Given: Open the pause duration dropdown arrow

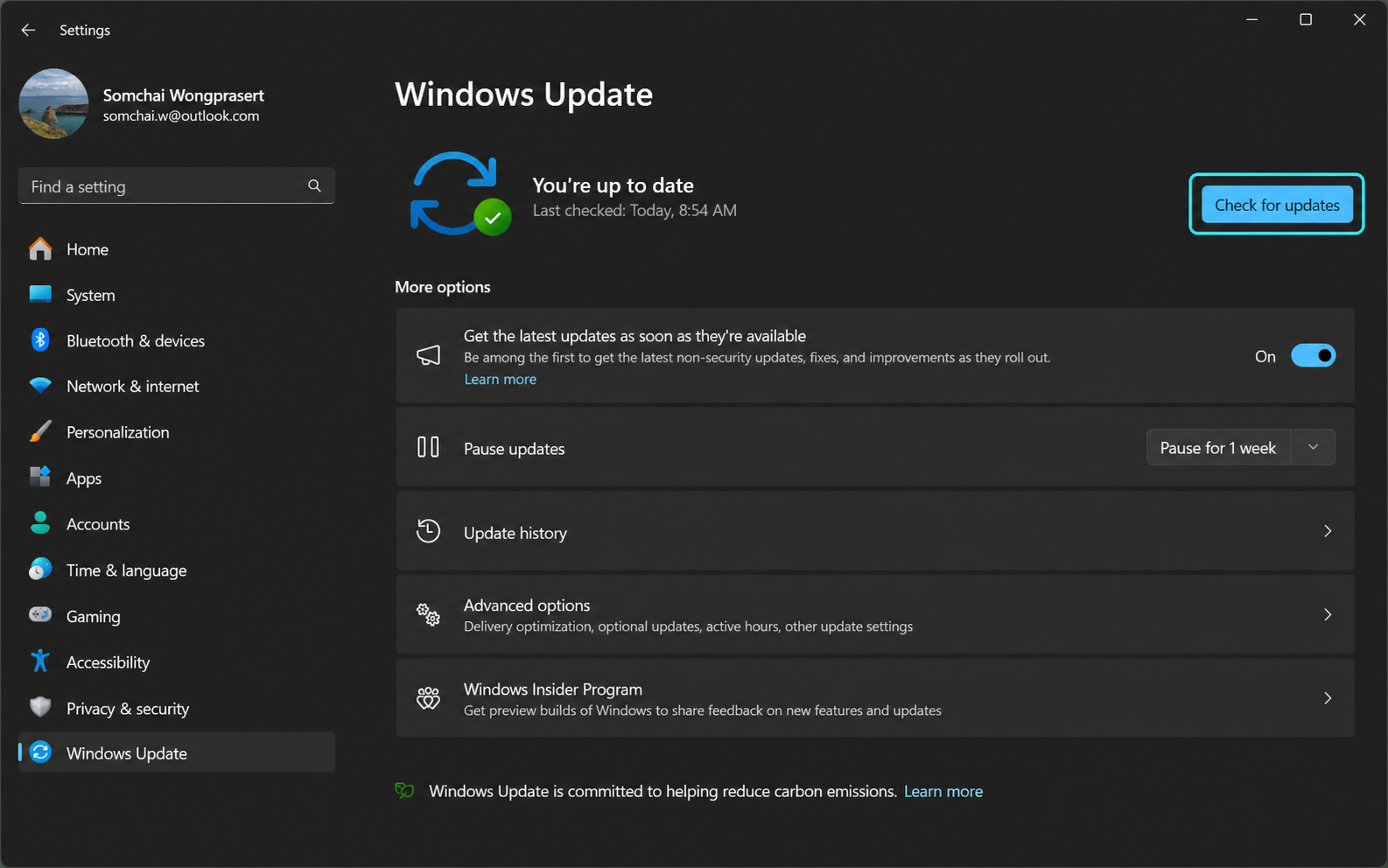Looking at the screenshot, I should click(1313, 447).
